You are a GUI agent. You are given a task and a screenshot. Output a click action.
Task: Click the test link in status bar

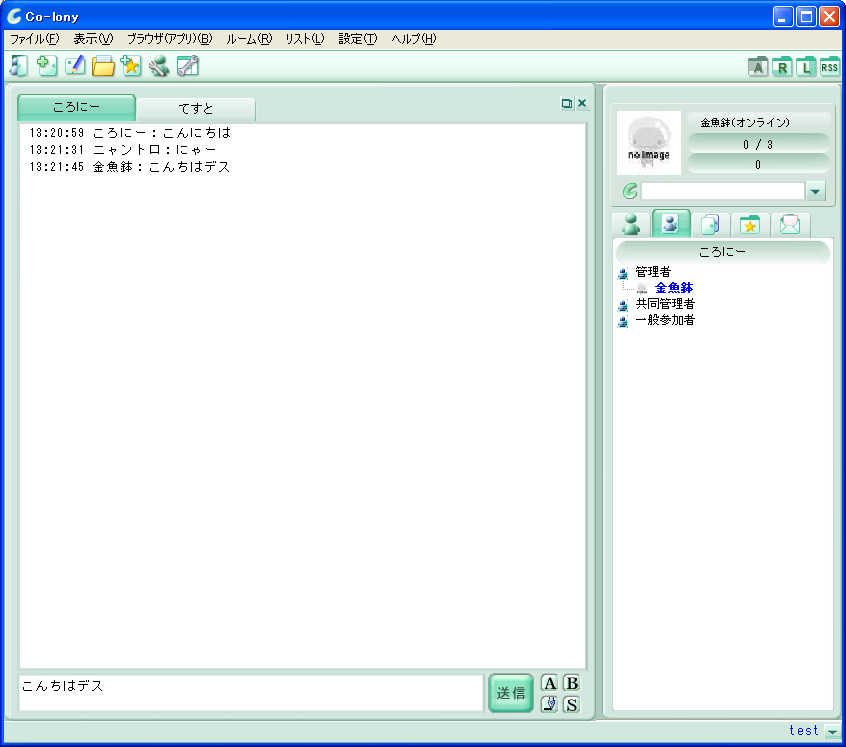coord(803,730)
